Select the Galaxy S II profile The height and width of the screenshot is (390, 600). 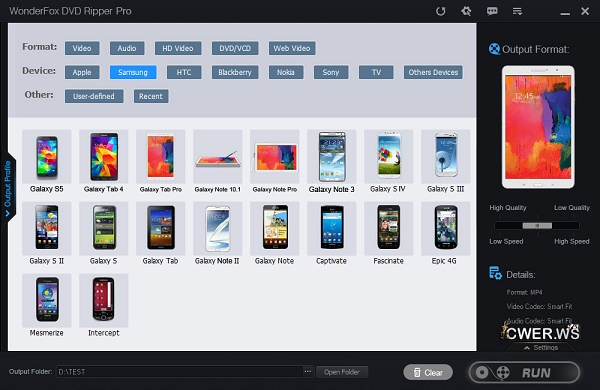click(x=47, y=233)
